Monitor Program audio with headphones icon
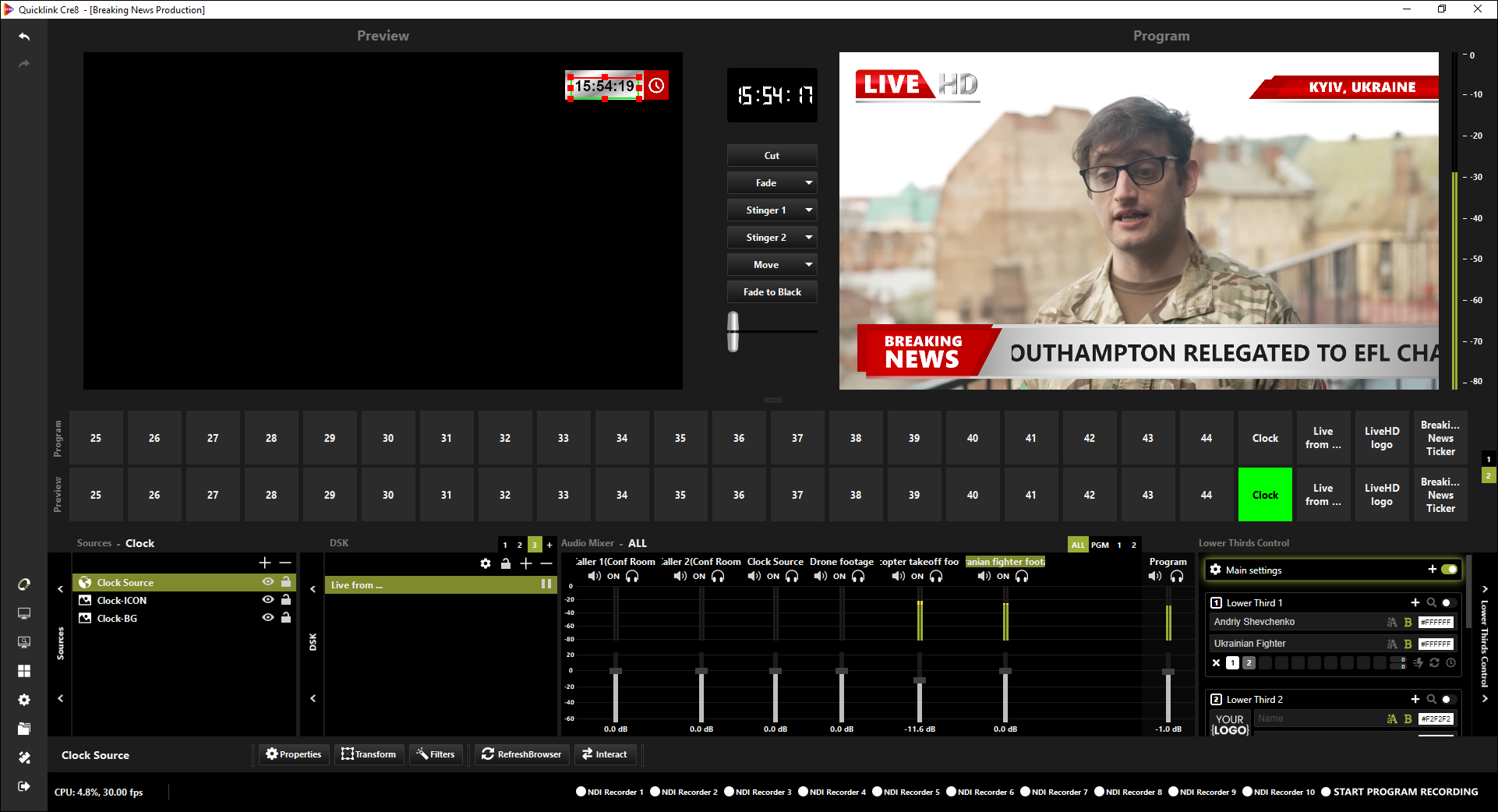 [1177, 577]
